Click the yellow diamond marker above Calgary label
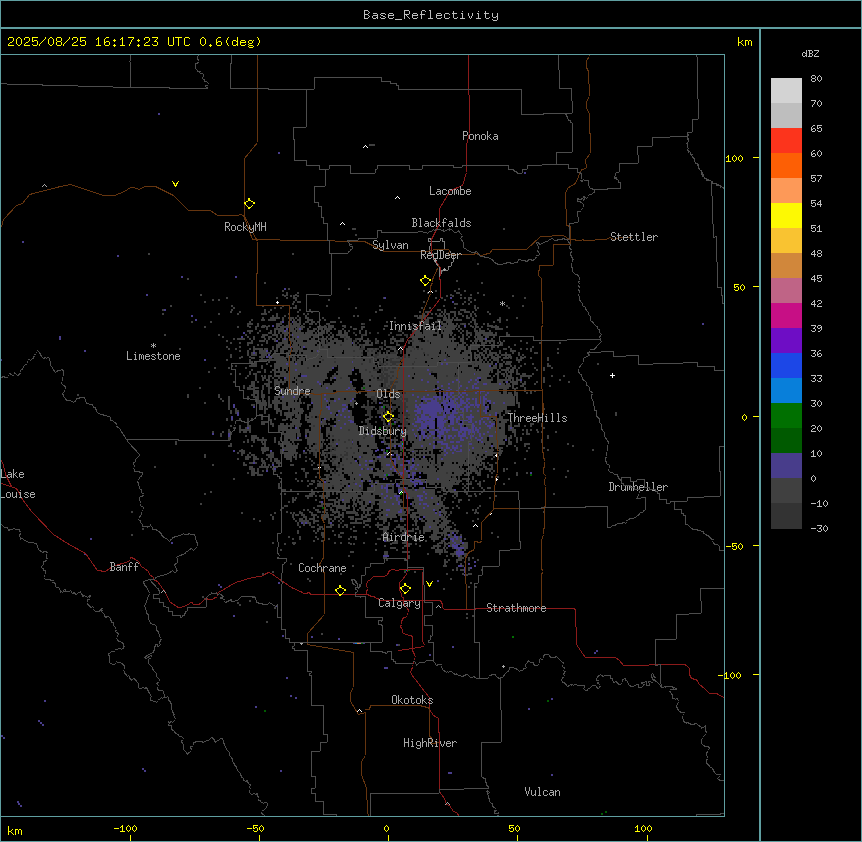The image size is (862, 842). pyautogui.click(x=406, y=589)
